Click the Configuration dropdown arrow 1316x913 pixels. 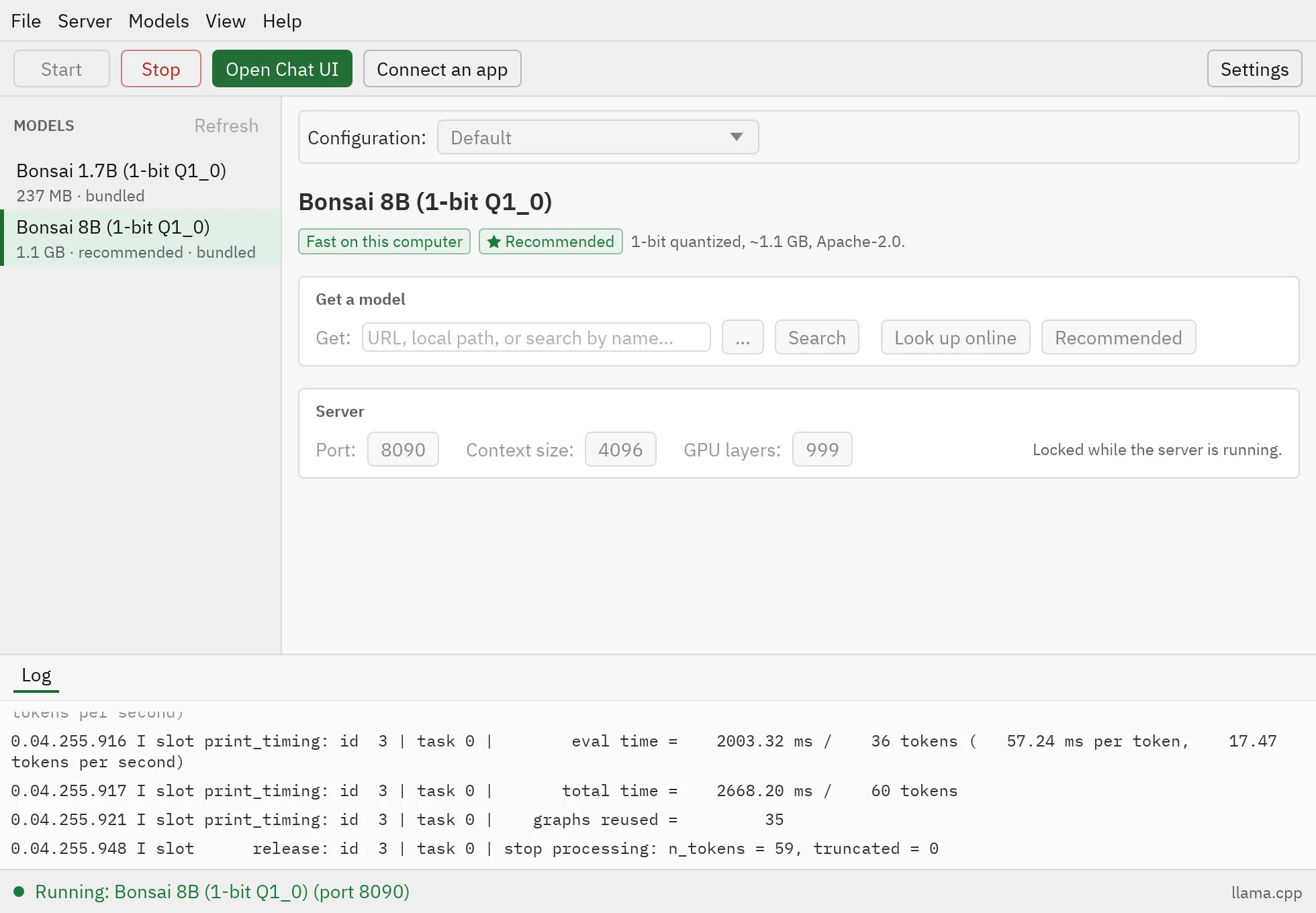[737, 137]
